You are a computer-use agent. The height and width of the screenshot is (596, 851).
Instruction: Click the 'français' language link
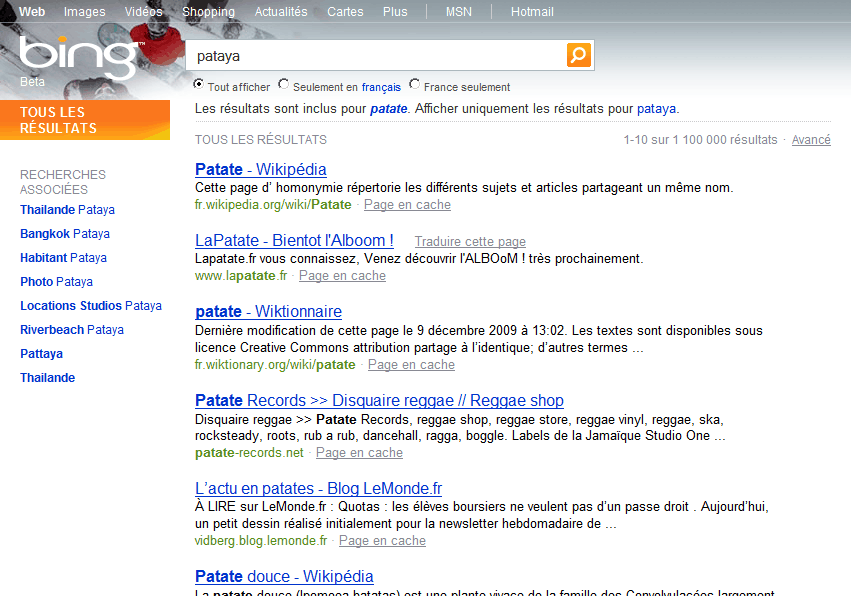tap(381, 87)
